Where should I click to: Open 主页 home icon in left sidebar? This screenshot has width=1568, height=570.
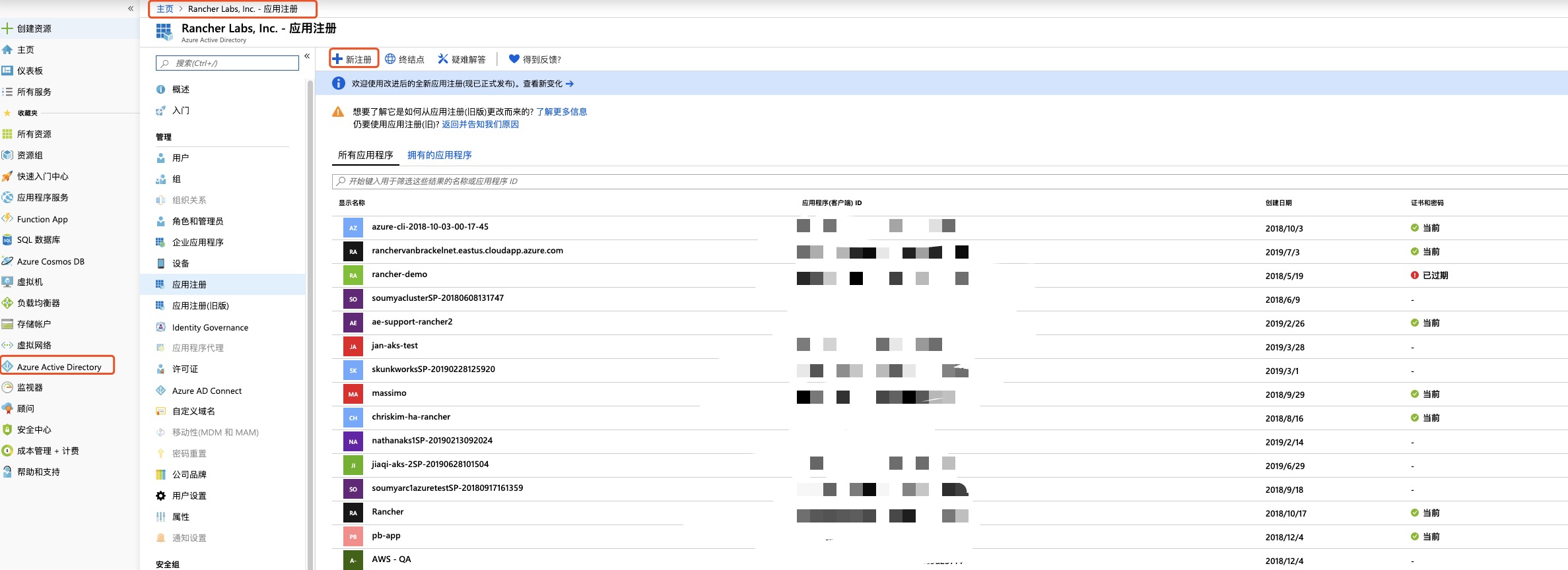coord(7,49)
